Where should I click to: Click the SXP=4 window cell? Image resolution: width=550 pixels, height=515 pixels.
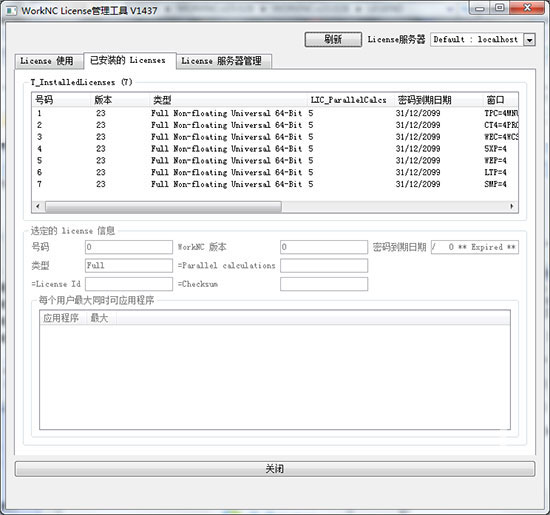[x=495, y=149]
